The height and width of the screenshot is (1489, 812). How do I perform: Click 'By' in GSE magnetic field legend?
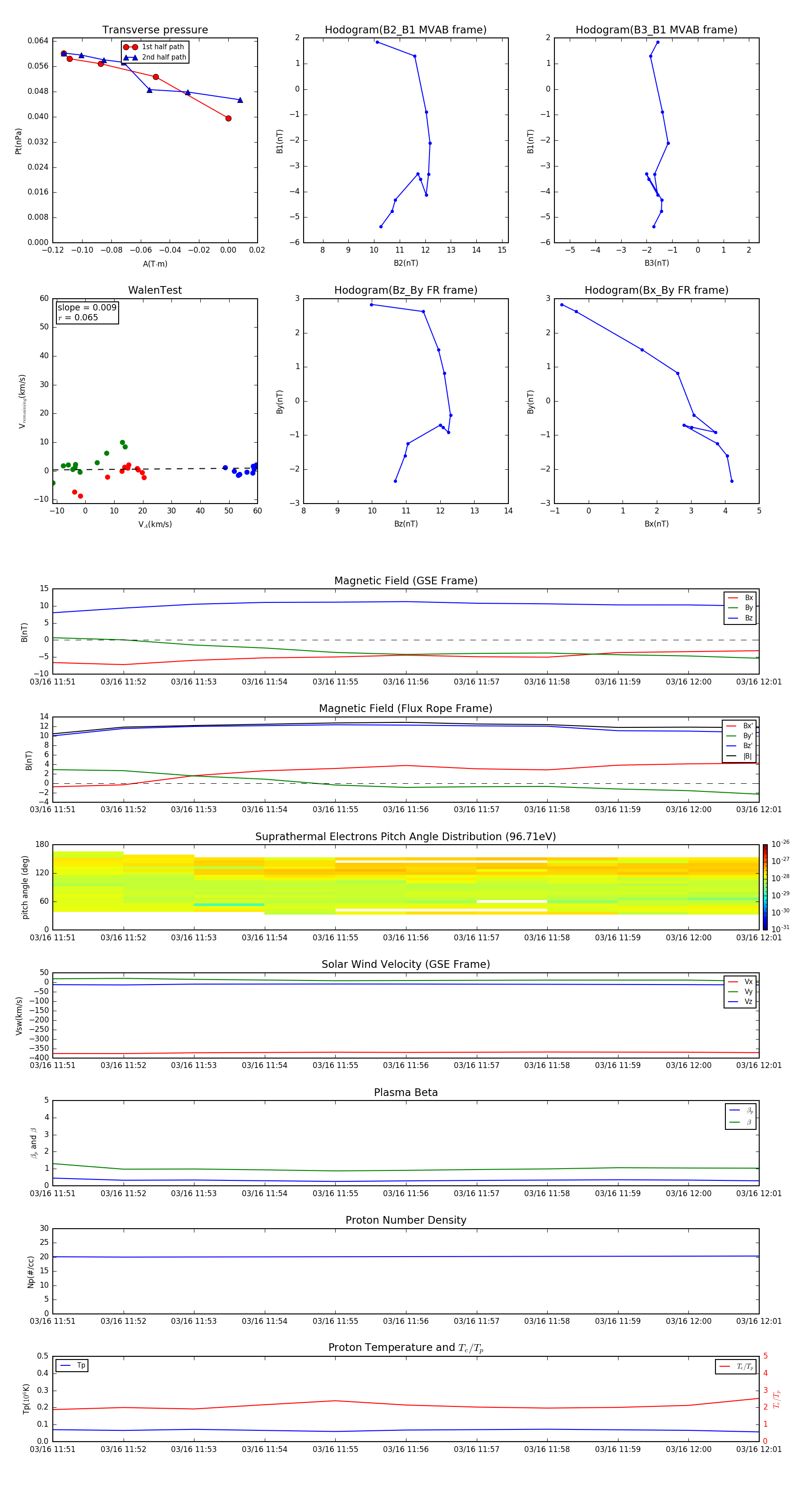click(x=741, y=607)
